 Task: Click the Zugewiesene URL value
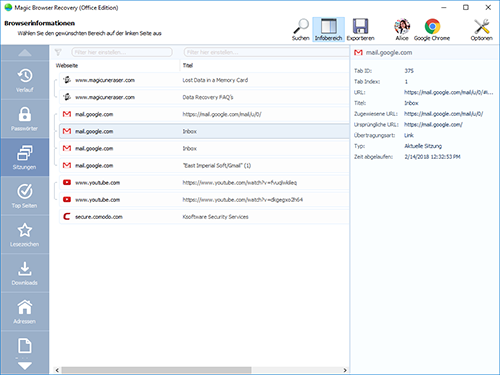(x=444, y=114)
